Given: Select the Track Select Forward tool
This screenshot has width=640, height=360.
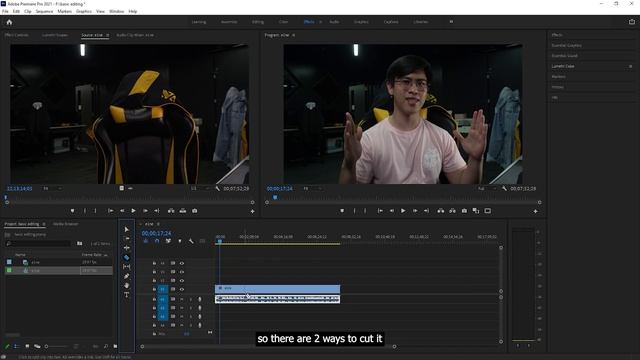Looking at the screenshot, I should [x=127, y=238].
